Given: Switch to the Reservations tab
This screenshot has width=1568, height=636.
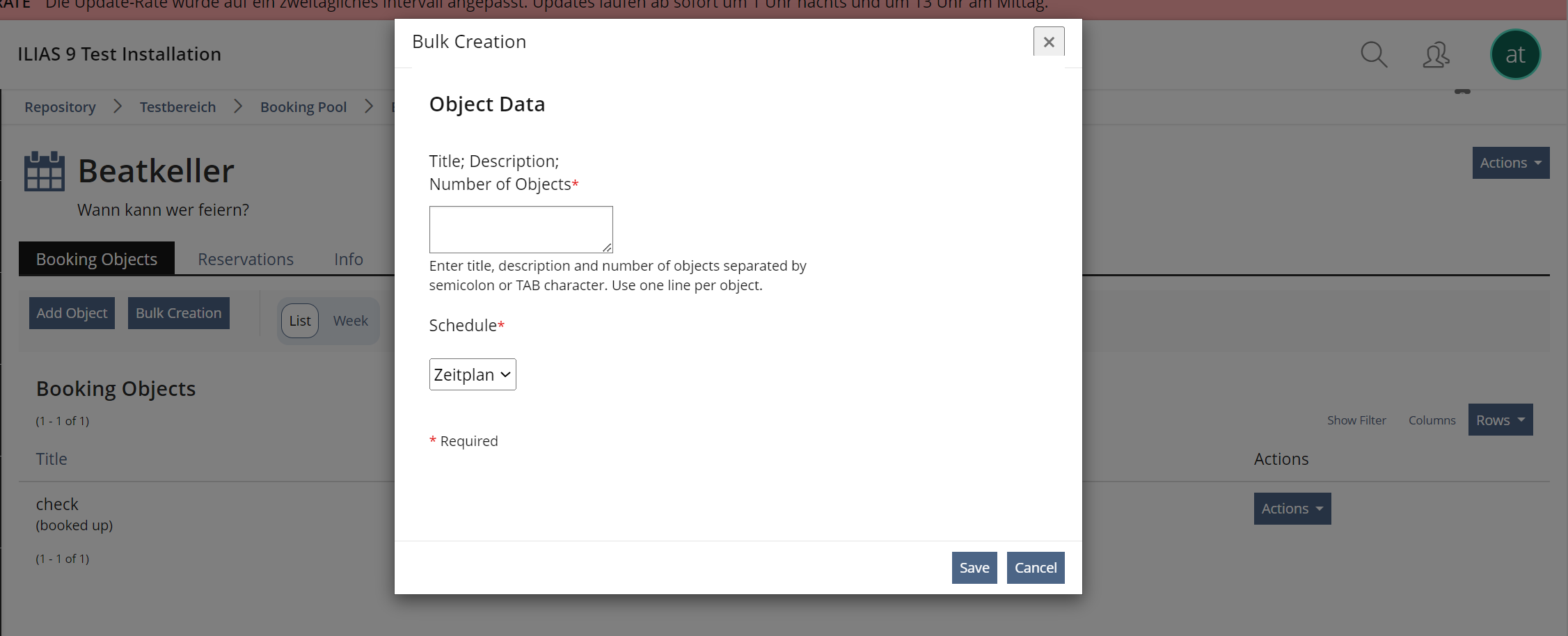Looking at the screenshot, I should point(246,259).
